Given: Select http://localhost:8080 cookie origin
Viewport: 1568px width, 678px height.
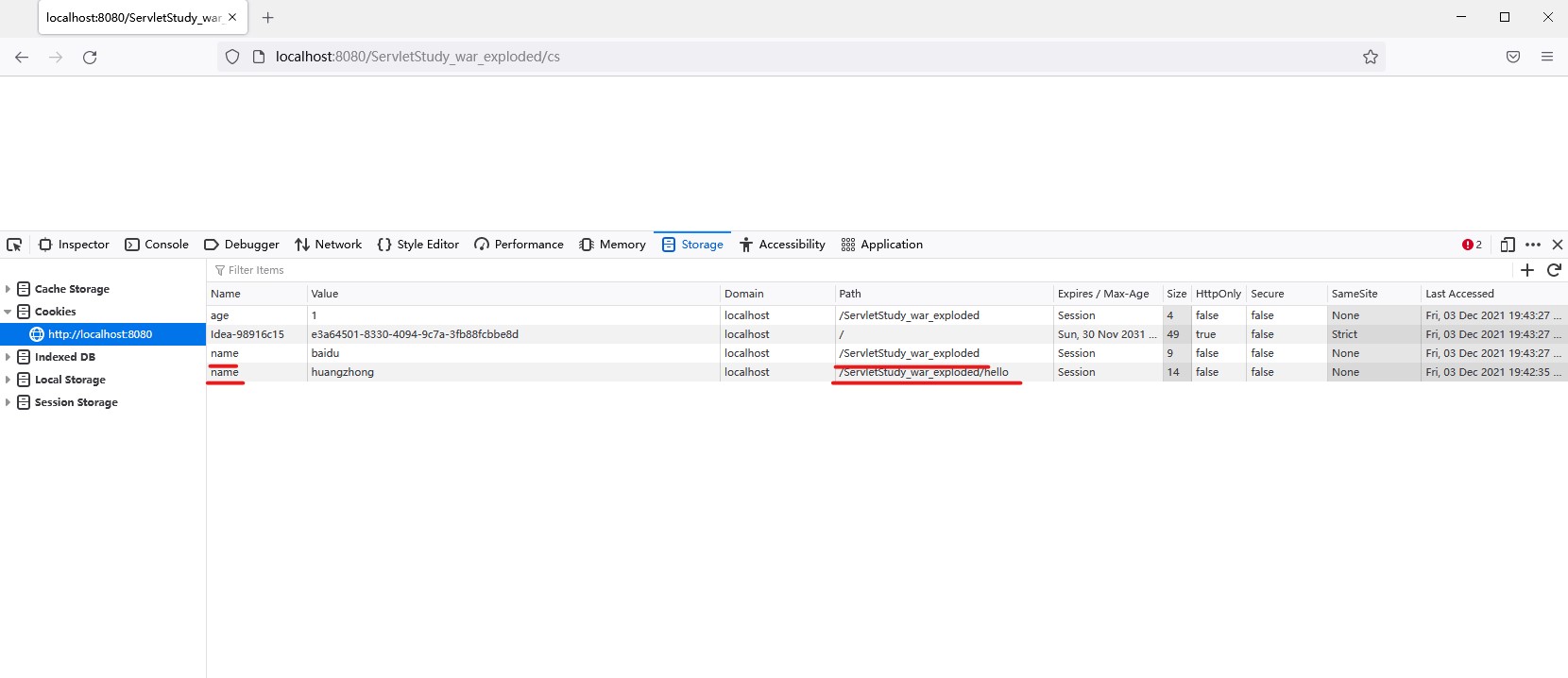Looking at the screenshot, I should [102, 334].
